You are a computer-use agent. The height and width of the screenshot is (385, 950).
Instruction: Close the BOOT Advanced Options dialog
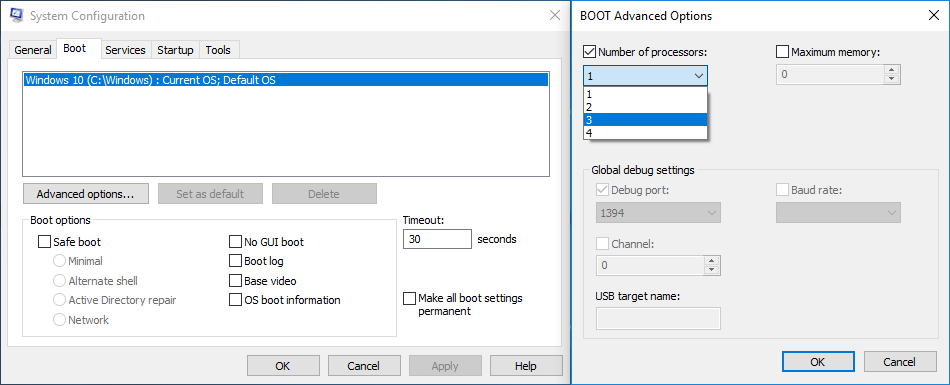click(934, 16)
